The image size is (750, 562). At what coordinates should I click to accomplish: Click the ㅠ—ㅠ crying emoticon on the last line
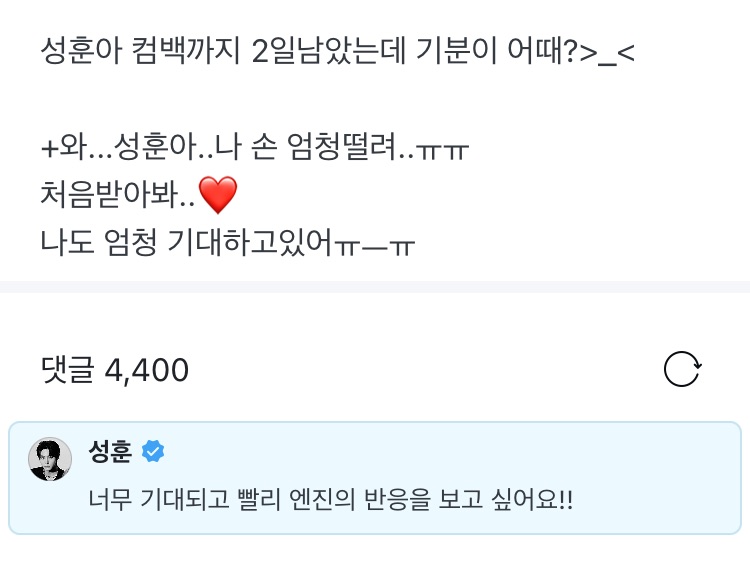tap(375, 247)
